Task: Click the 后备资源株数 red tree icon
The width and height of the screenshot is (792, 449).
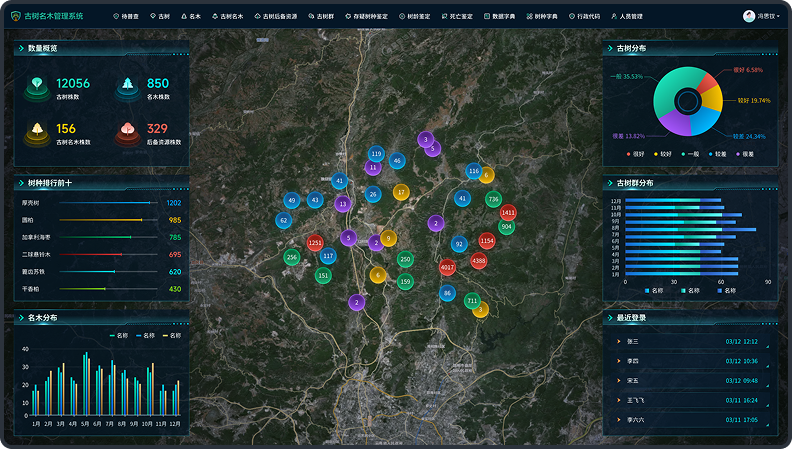Action: coord(129,132)
